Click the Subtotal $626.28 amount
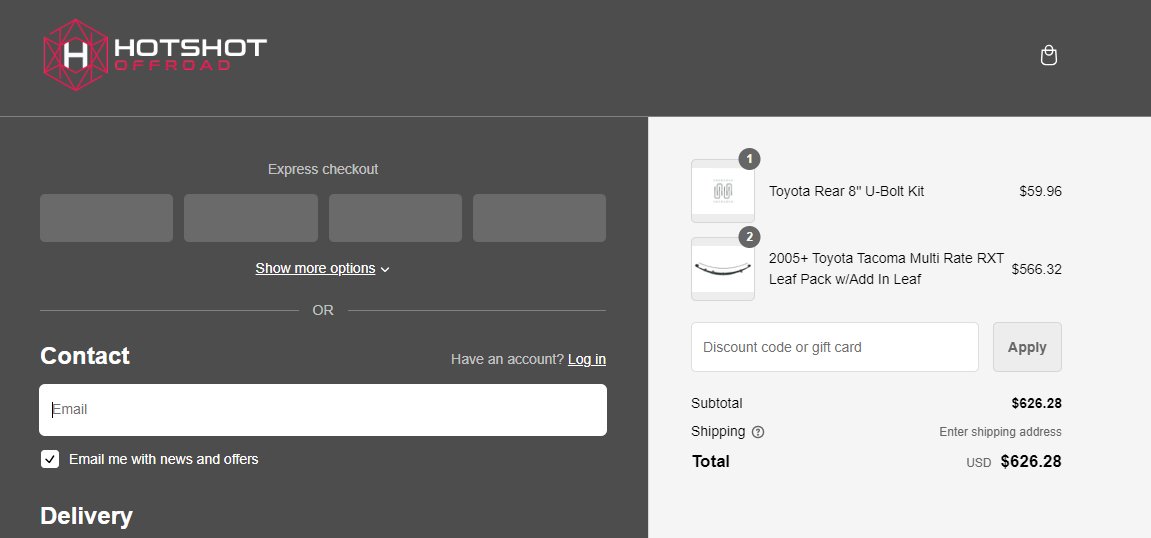This screenshot has height=538, width=1151. tap(1036, 403)
